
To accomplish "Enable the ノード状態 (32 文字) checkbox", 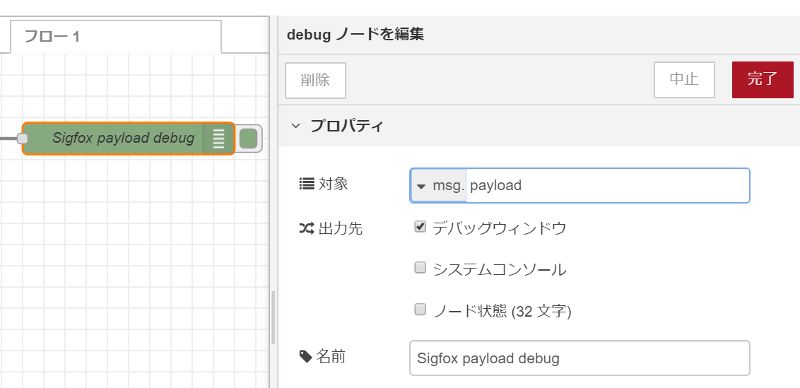I will tap(420, 309).
